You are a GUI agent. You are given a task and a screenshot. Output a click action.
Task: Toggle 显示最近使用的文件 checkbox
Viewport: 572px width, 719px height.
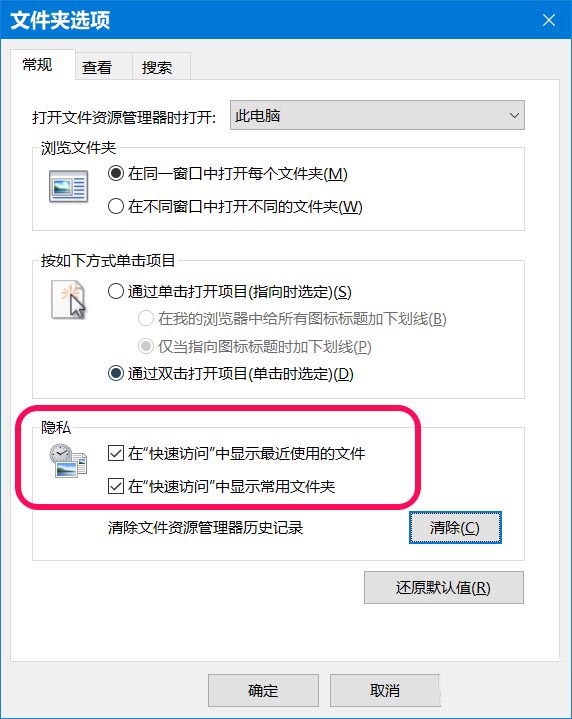[116, 453]
